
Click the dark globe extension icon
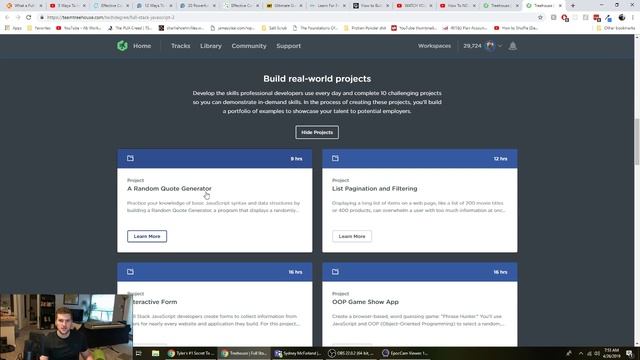[x=622, y=18]
